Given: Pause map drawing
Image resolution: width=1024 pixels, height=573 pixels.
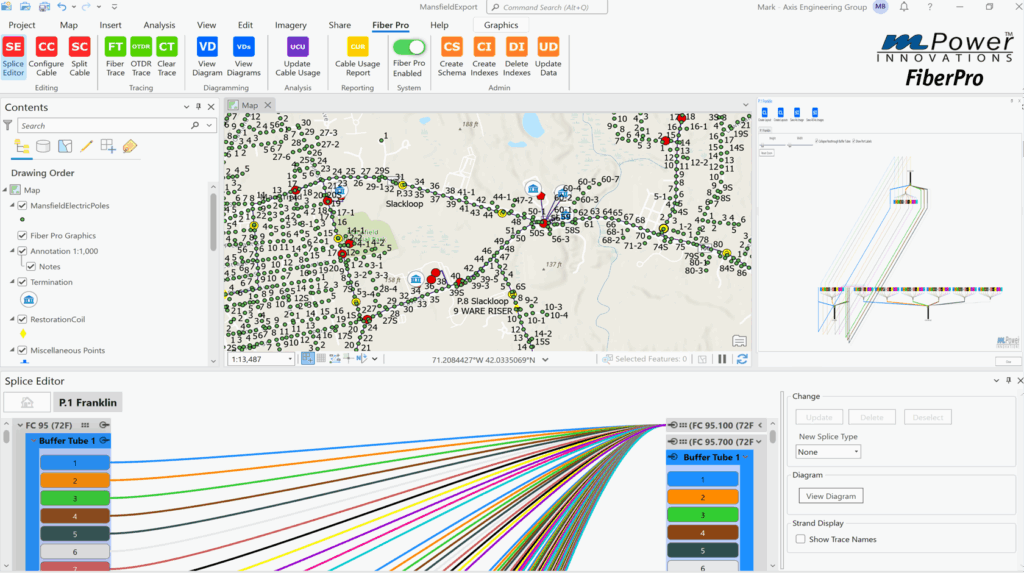Looking at the screenshot, I should click(722, 359).
